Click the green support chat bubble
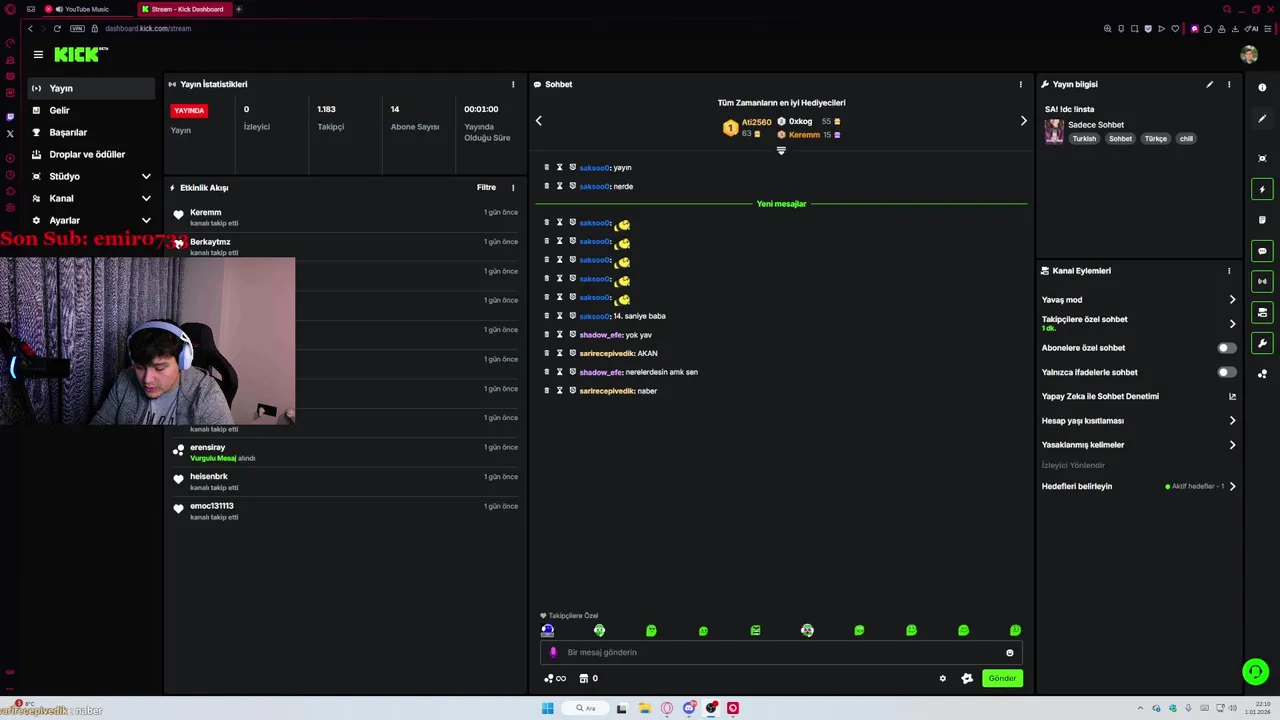 point(1255,672)
